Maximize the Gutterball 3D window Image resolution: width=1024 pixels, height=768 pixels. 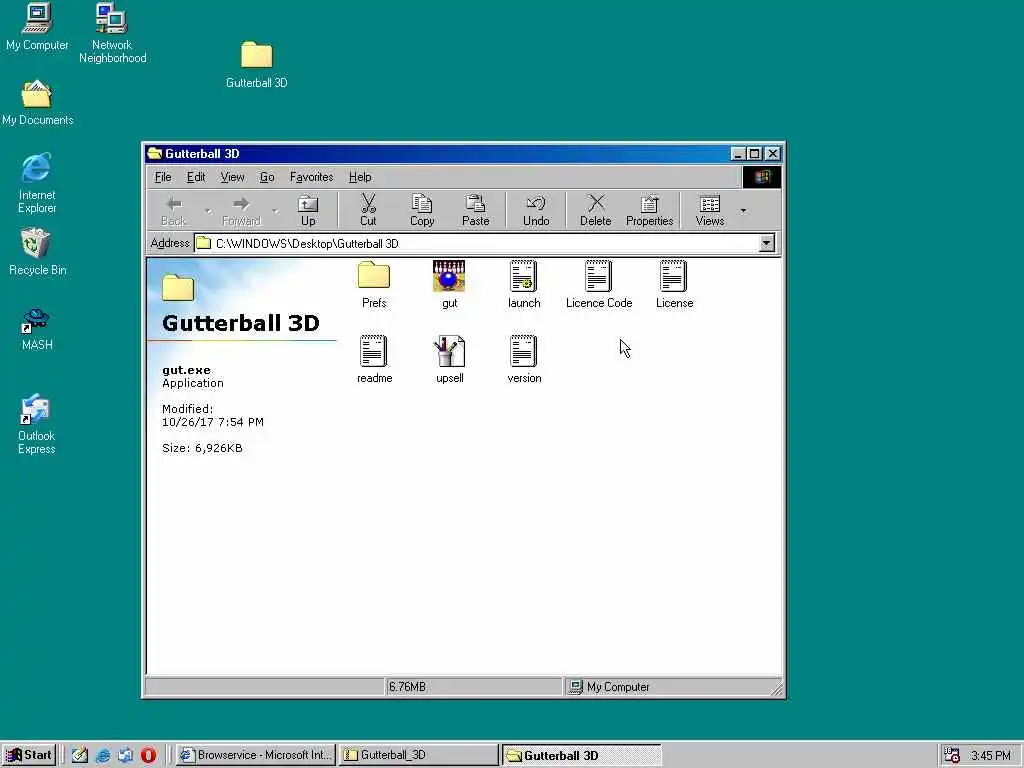(754, 153)
